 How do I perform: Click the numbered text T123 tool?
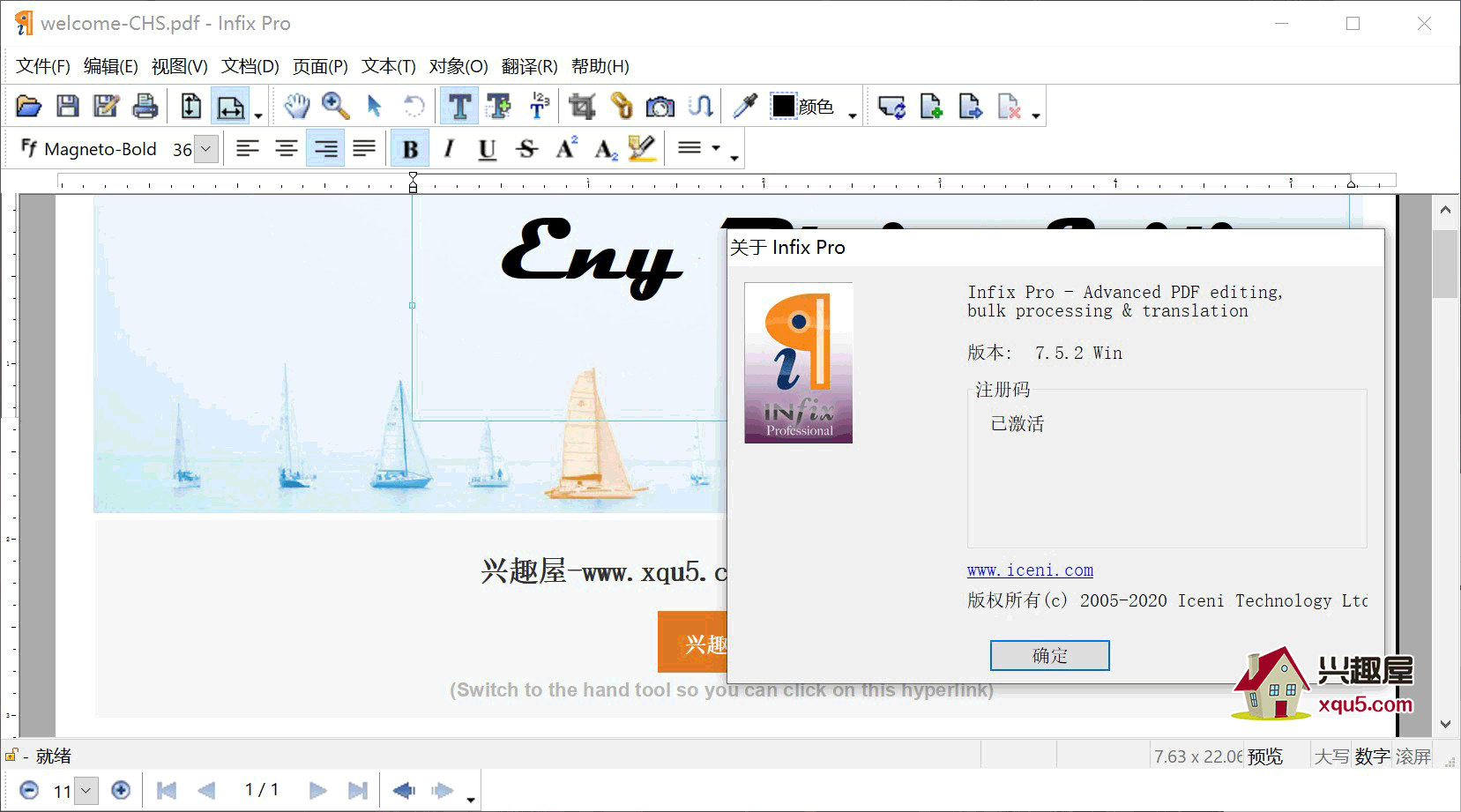click(x=538, y=107)
